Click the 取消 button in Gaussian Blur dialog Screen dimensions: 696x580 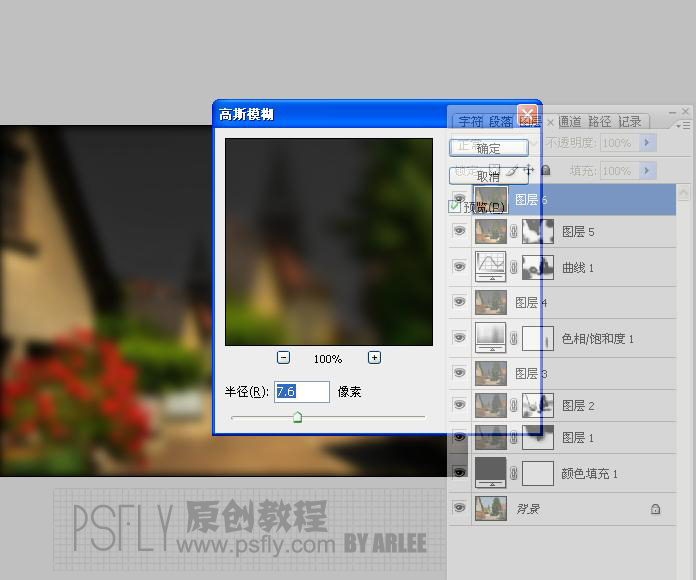(489, 176)
